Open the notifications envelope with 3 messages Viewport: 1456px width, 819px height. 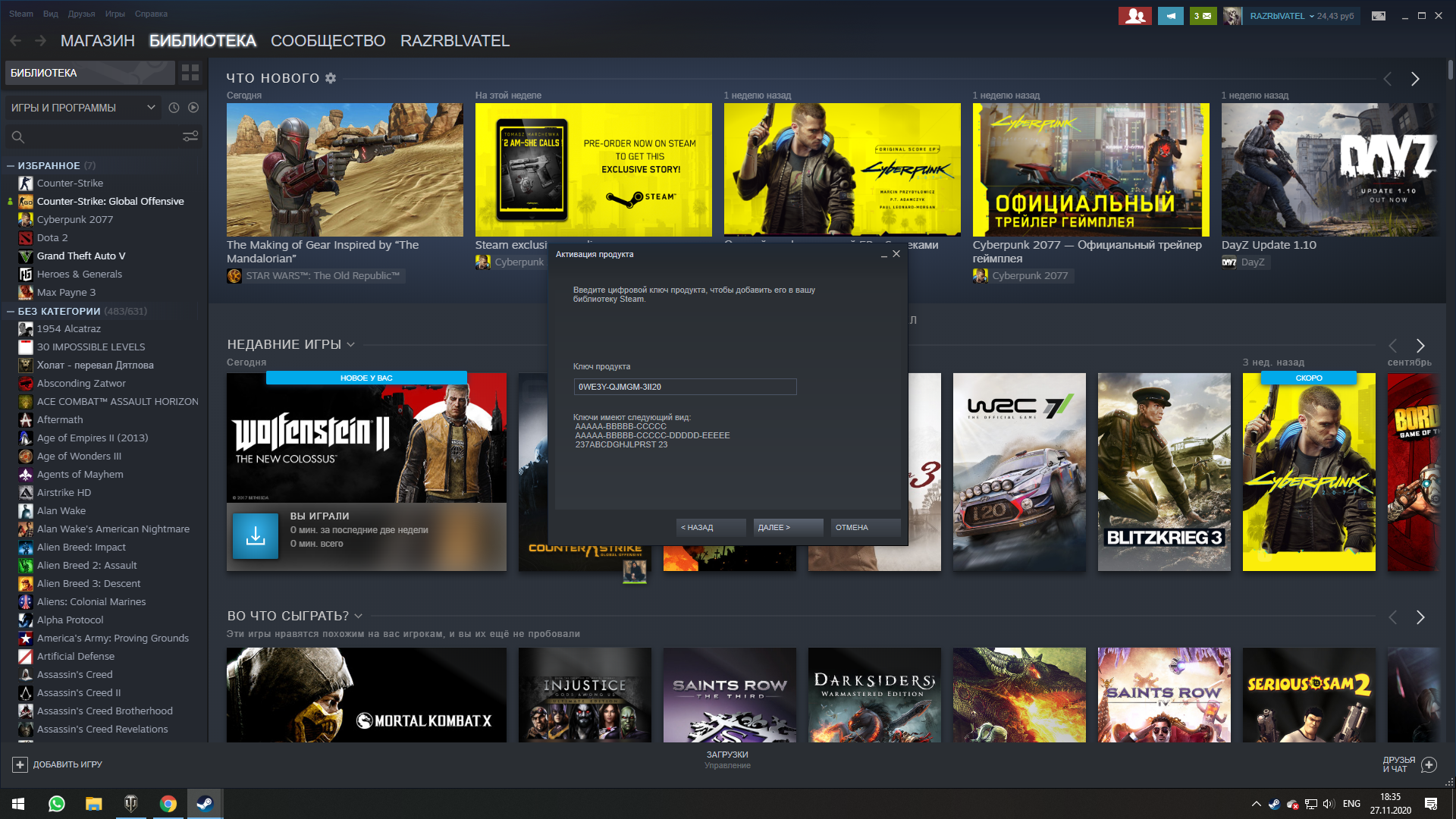(x=1203, y=16)
